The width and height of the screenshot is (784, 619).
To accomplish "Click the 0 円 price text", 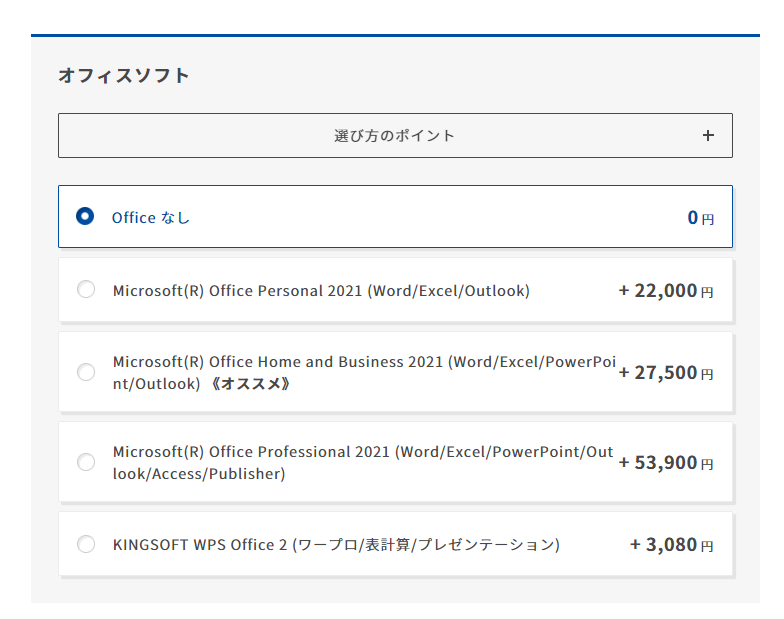I will [700, 218].
